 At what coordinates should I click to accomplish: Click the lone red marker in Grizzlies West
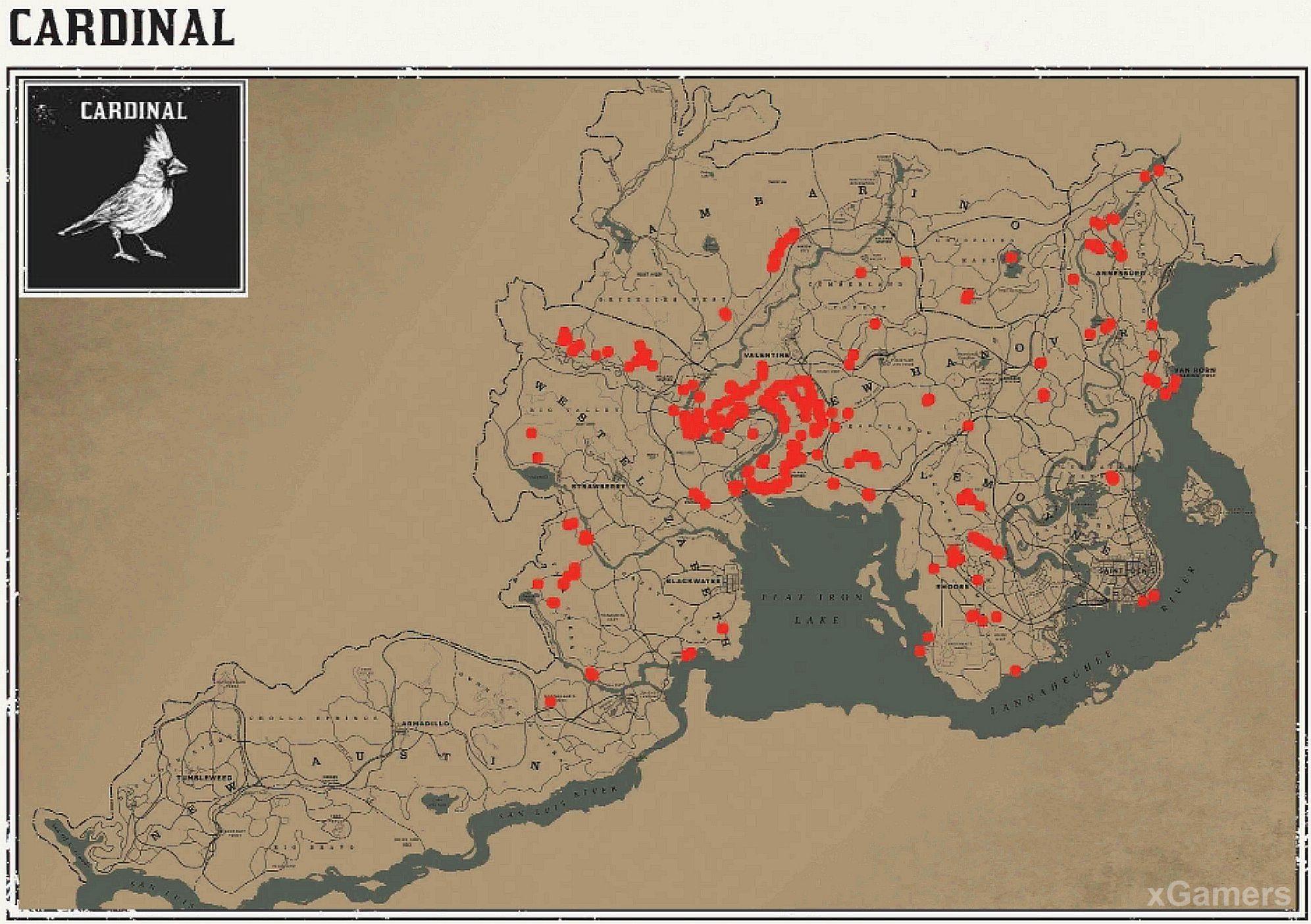[725, 314]
